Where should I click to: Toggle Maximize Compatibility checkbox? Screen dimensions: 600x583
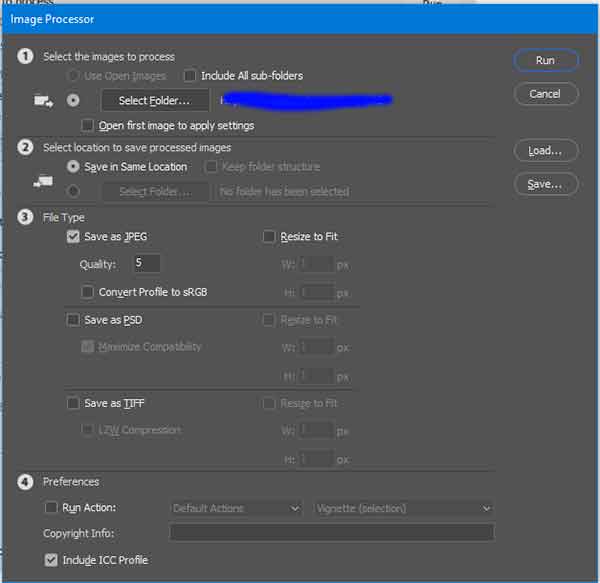pyautogui.click(x=87, y=347)
